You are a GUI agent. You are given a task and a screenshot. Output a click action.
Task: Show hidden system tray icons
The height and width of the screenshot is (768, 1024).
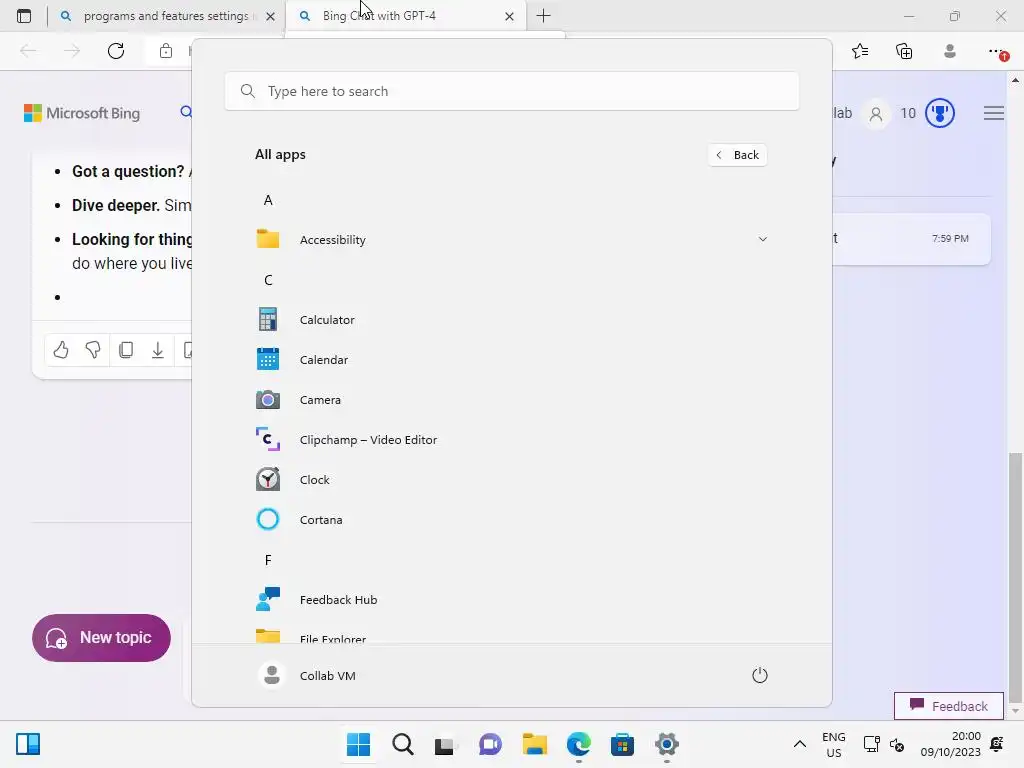click(799, 744)
